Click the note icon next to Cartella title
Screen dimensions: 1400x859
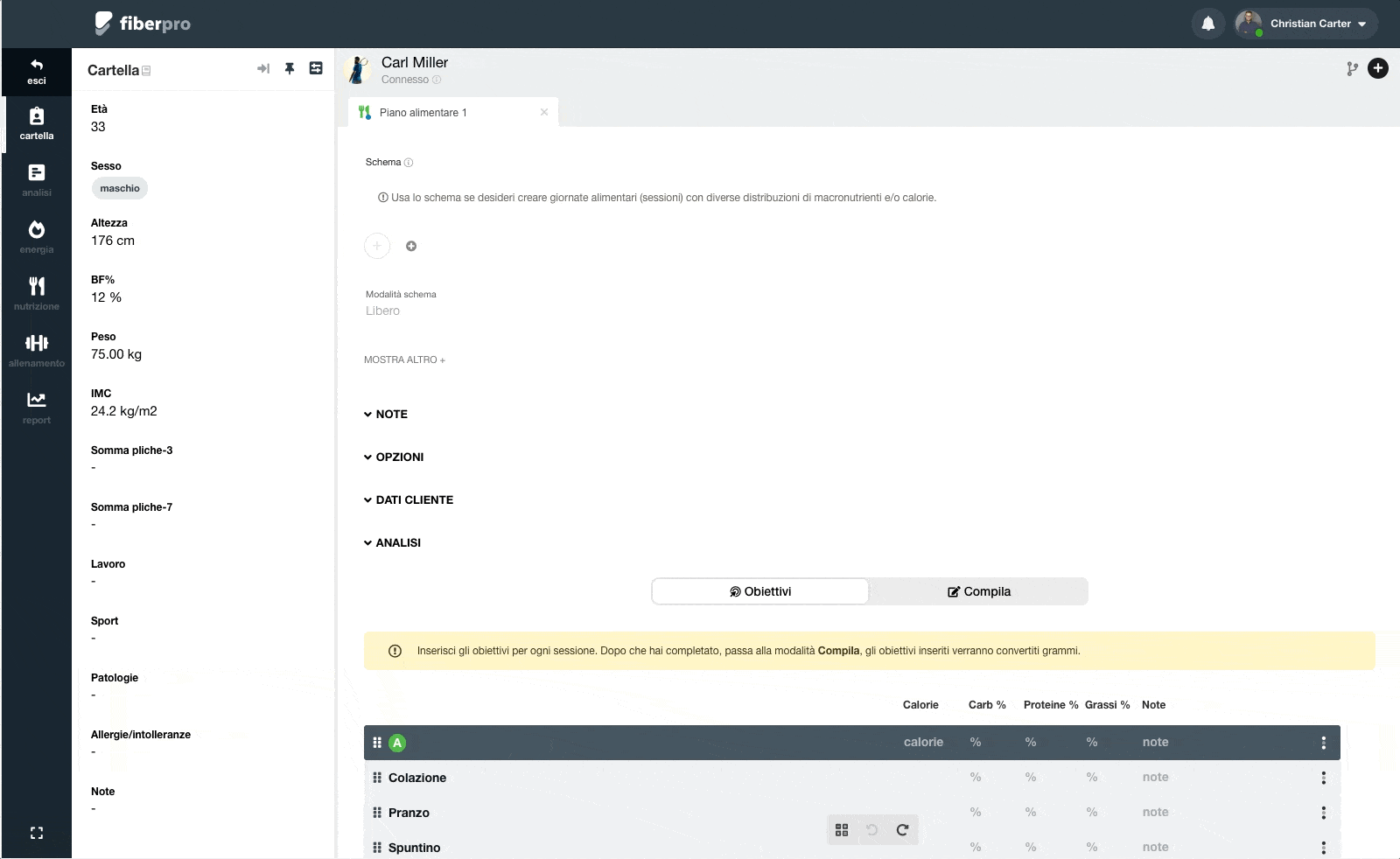coord(146,71)
